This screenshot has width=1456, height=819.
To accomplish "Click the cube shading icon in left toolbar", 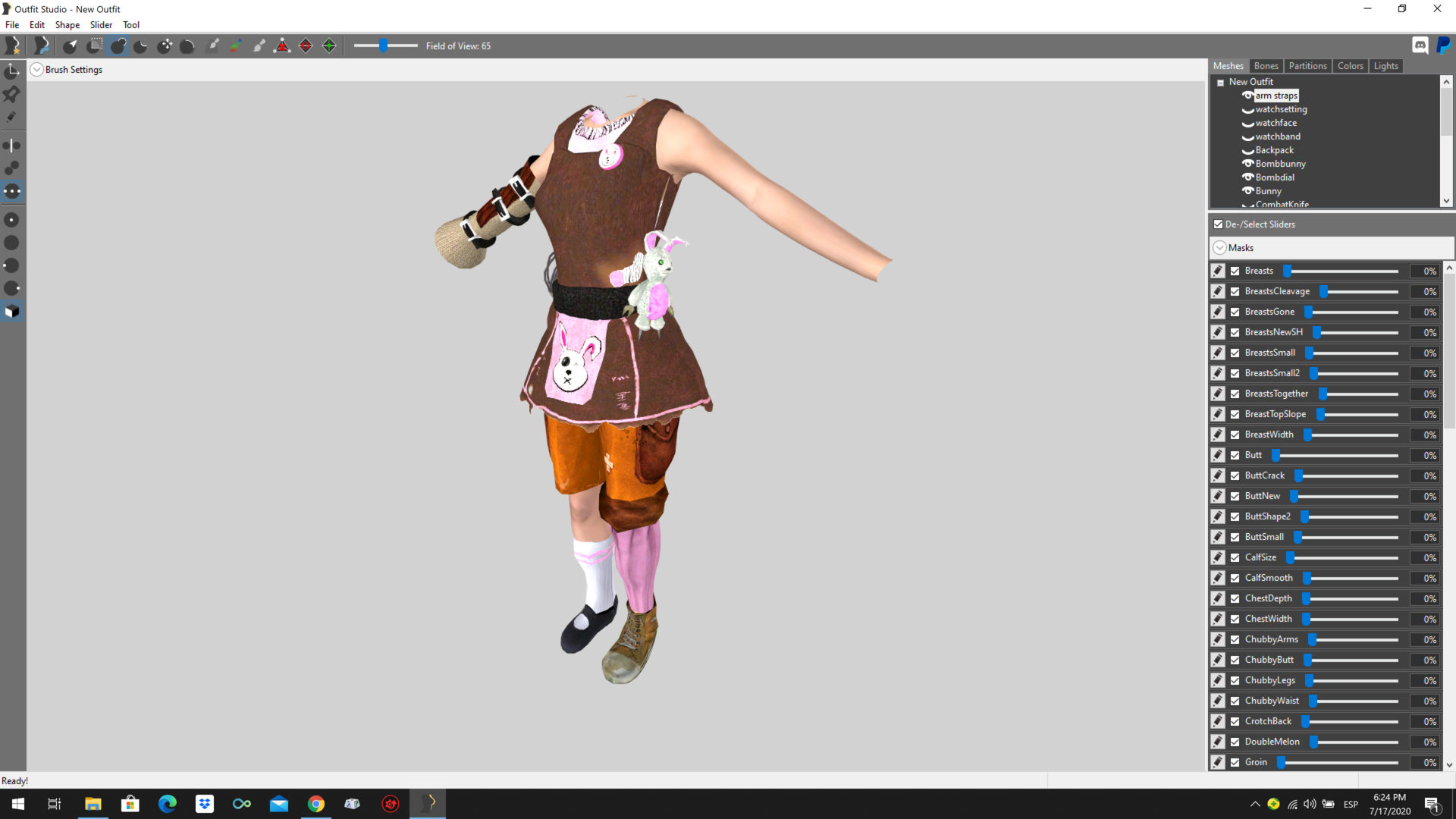I will click(12, 312).
